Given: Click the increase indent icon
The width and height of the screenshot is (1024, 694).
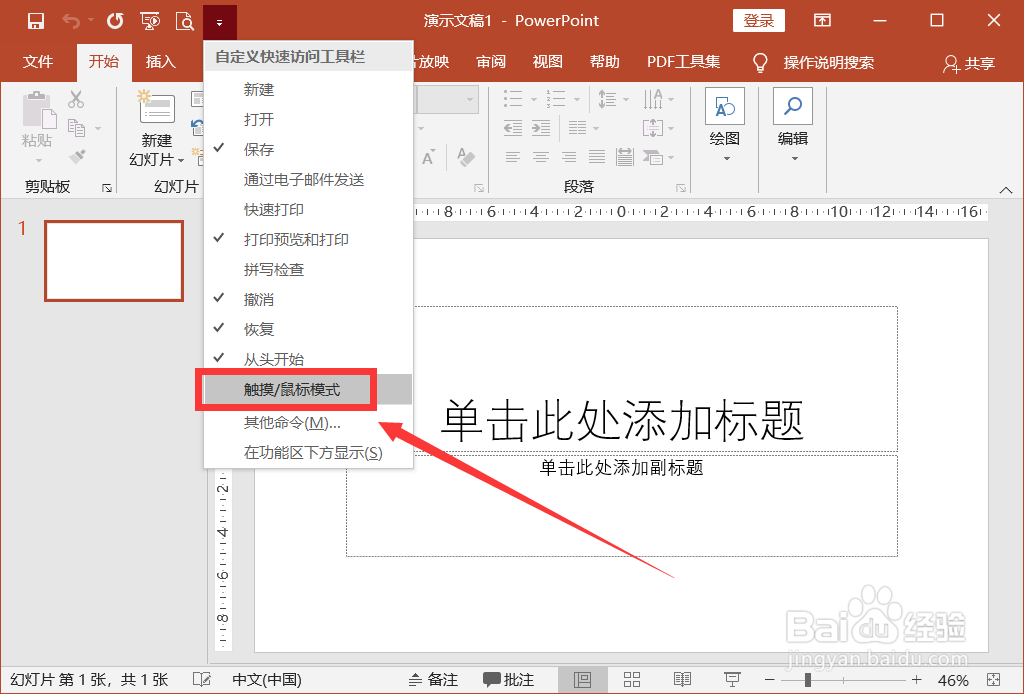Looking at the screenshot, I should [x=541, y=128].
